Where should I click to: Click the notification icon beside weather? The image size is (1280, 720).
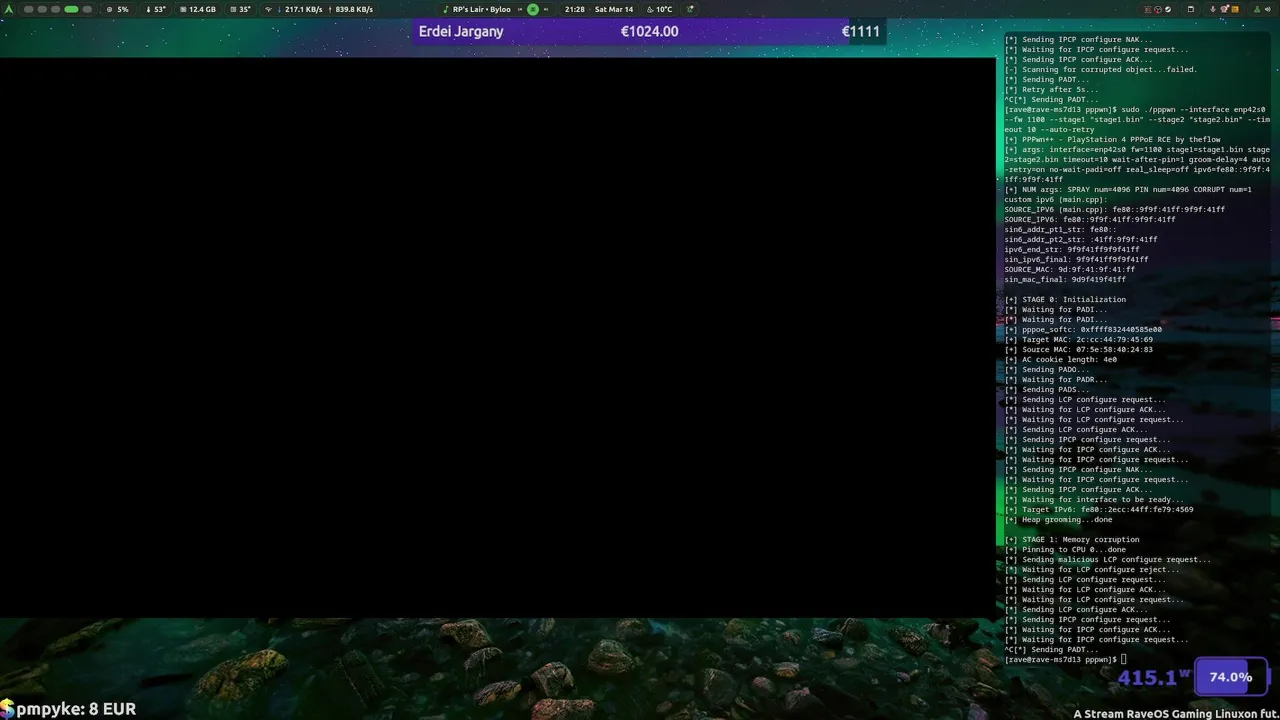(690, 9)
